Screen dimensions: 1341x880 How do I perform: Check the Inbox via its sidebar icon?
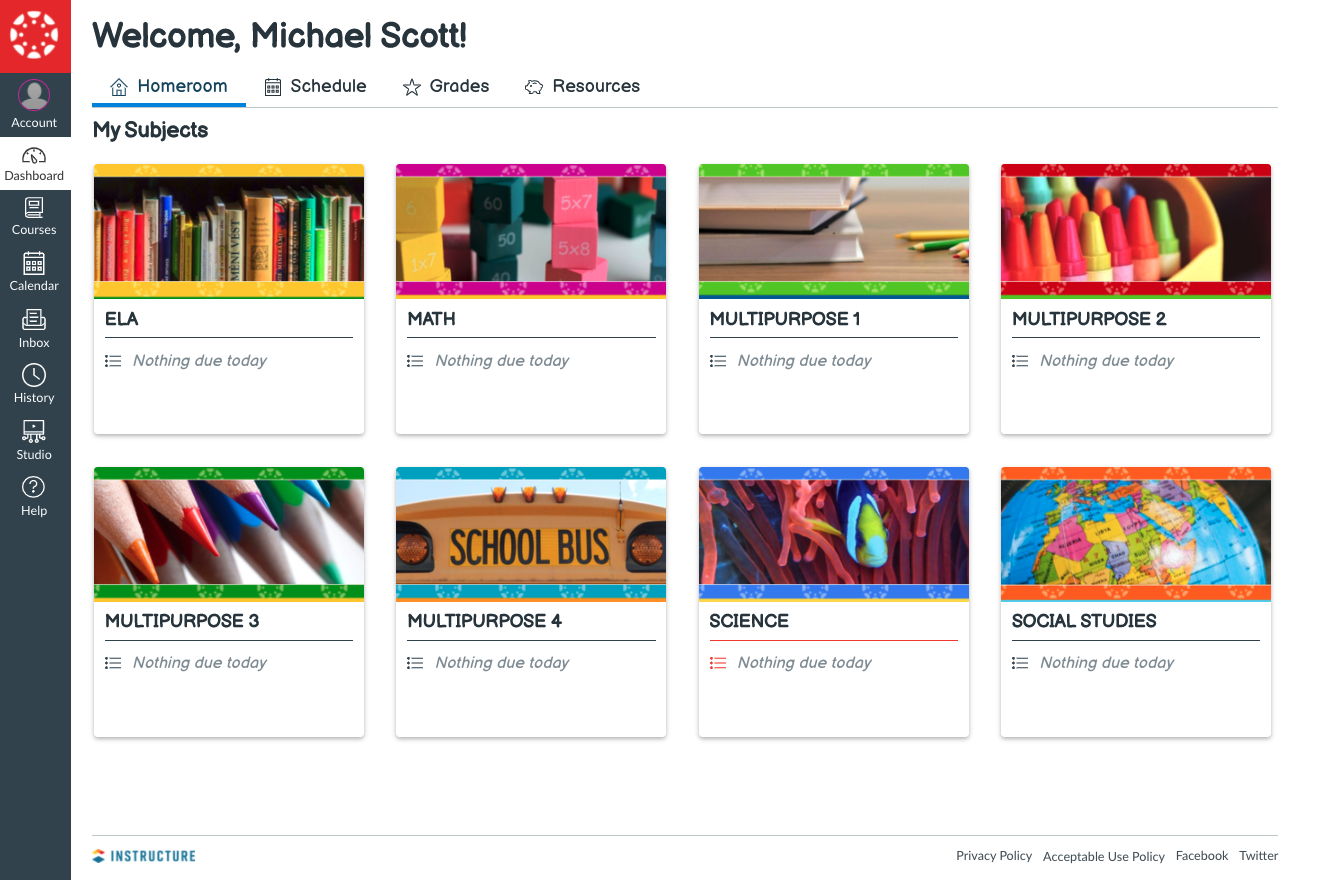click(34, 327)
